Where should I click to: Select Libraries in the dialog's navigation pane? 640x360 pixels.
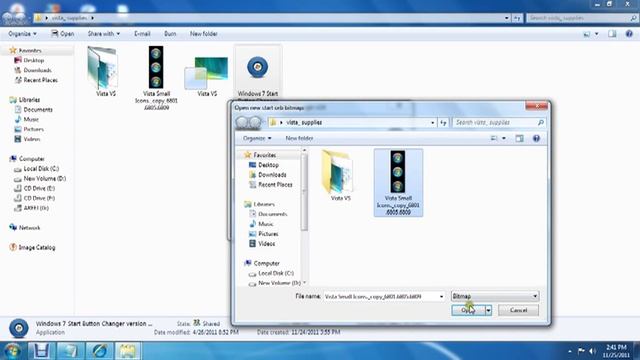pyautogui.click(x=264, y=204)
